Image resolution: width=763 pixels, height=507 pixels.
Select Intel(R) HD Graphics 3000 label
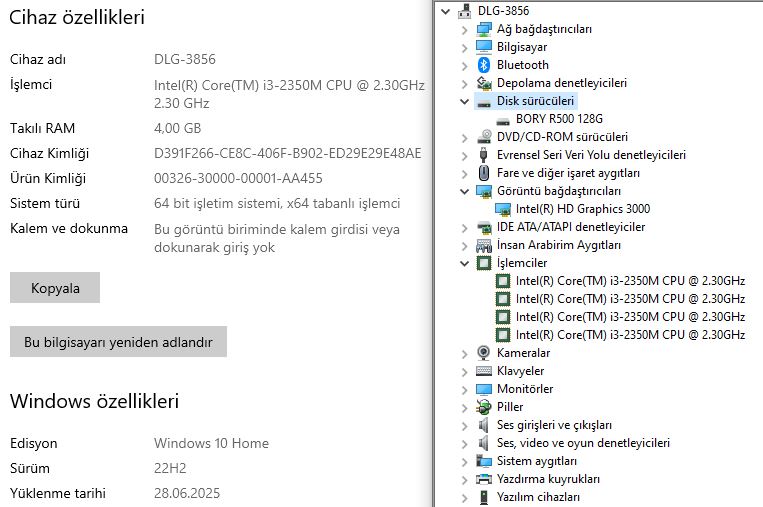pos(583,209)
